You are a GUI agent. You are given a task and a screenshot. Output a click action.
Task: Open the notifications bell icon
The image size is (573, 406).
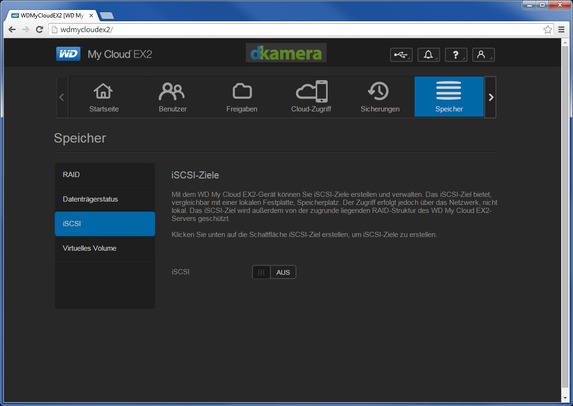[428, 55]
